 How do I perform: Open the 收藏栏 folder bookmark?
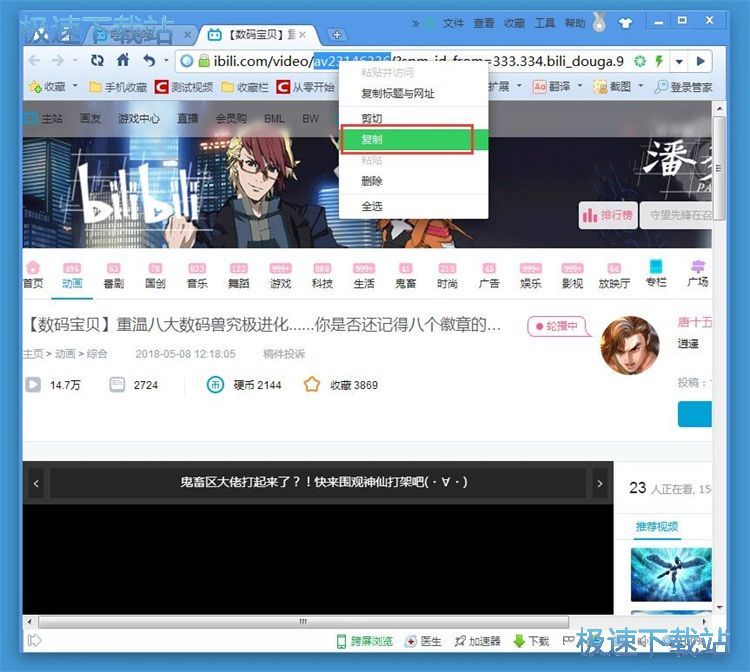[245, 87]
